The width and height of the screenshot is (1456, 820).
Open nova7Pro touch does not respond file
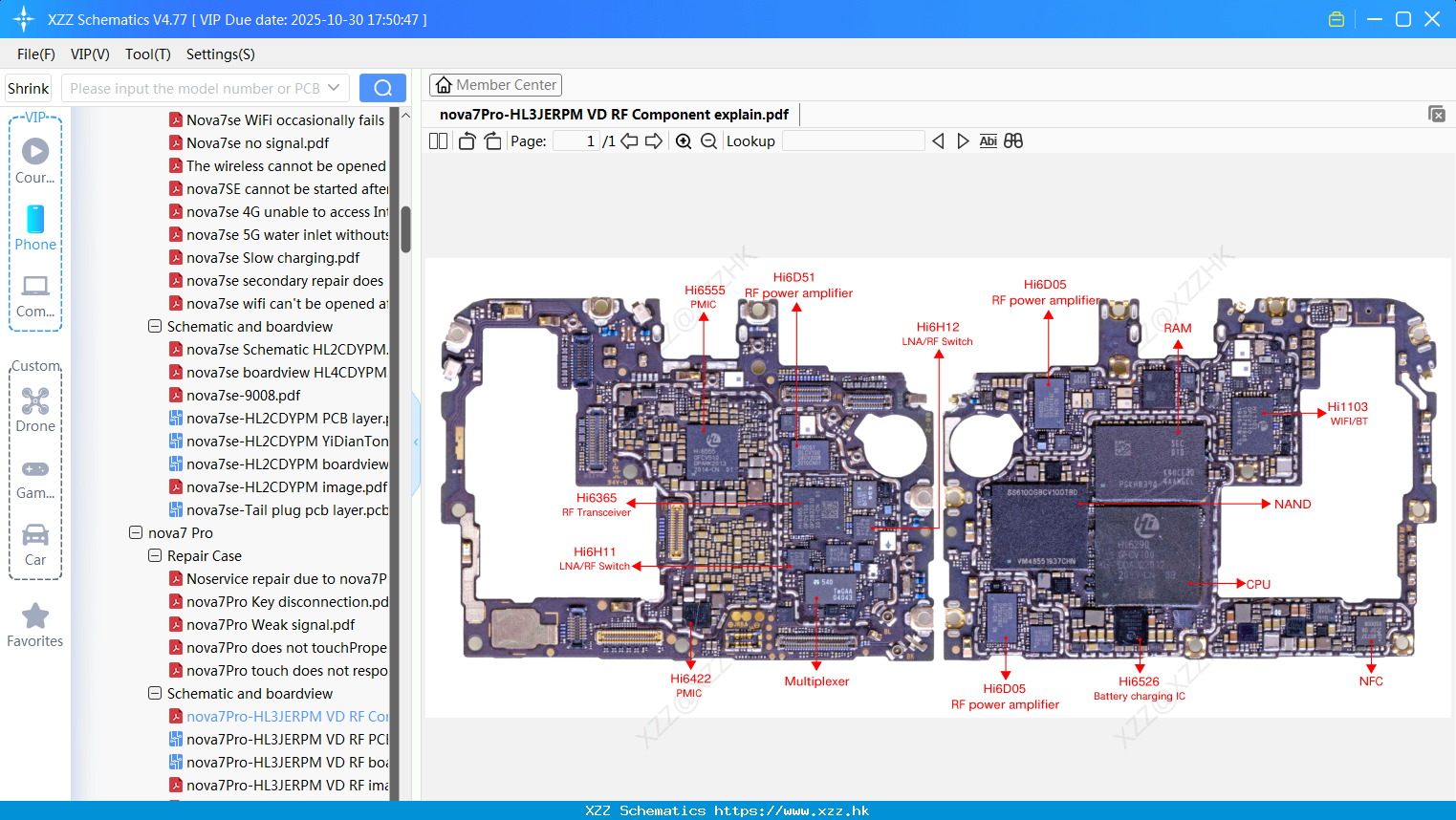click(x=278, y=670)
